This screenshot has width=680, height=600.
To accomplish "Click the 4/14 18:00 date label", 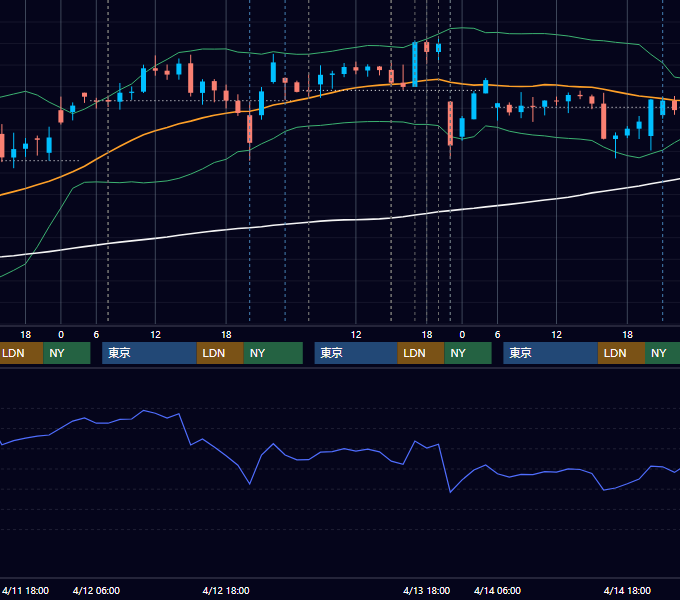I will pos(628,590).
